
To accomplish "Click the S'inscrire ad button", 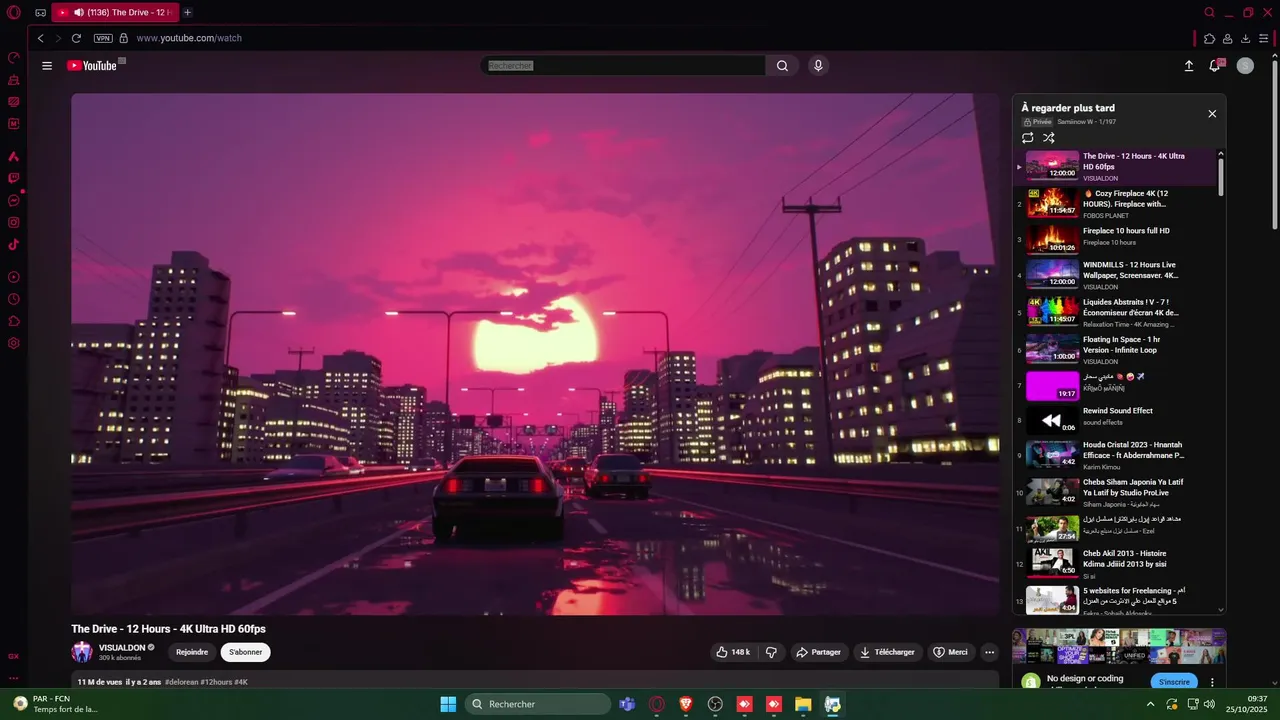I will (1174, 682).
